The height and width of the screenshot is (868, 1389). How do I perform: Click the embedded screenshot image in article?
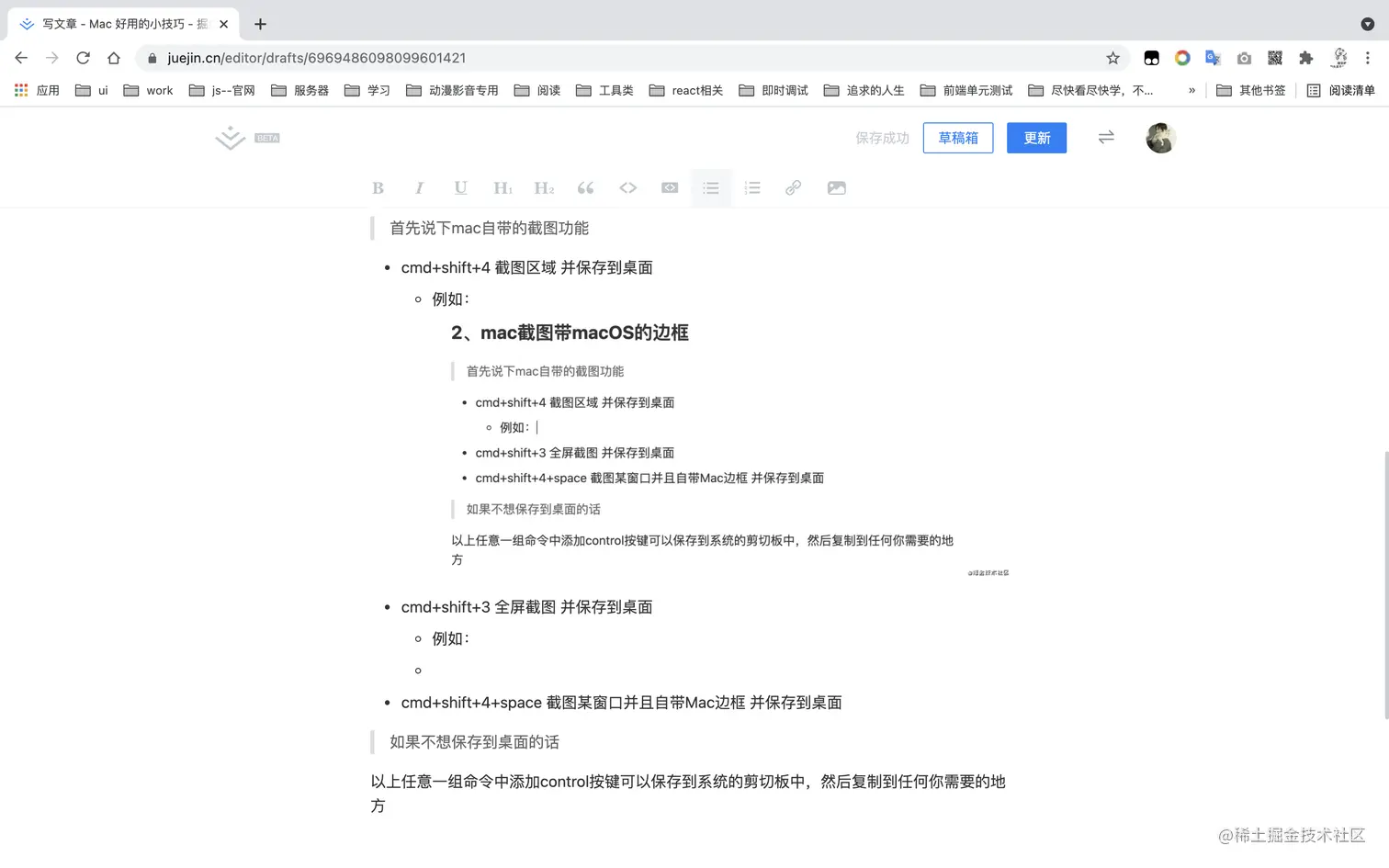(729, 447)
